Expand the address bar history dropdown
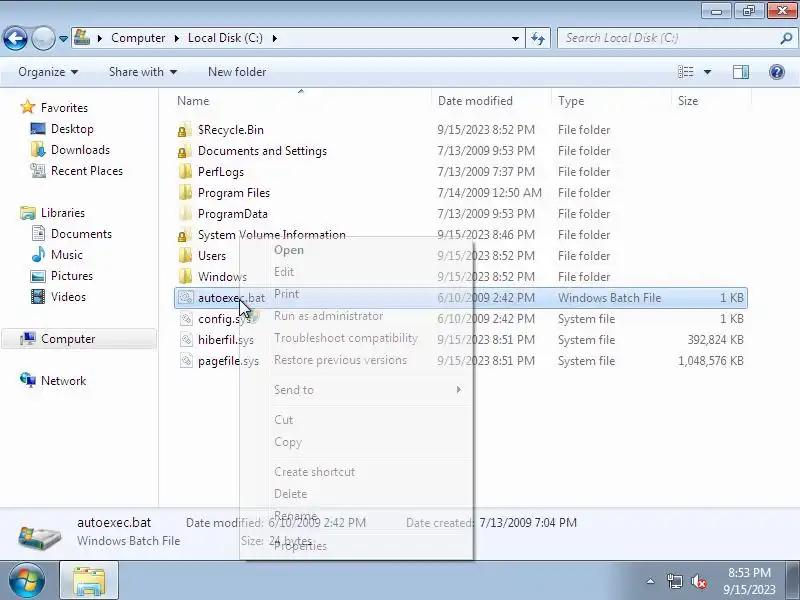Image resolution: width=800 pixels, height=600 pixels. (515, 38)
